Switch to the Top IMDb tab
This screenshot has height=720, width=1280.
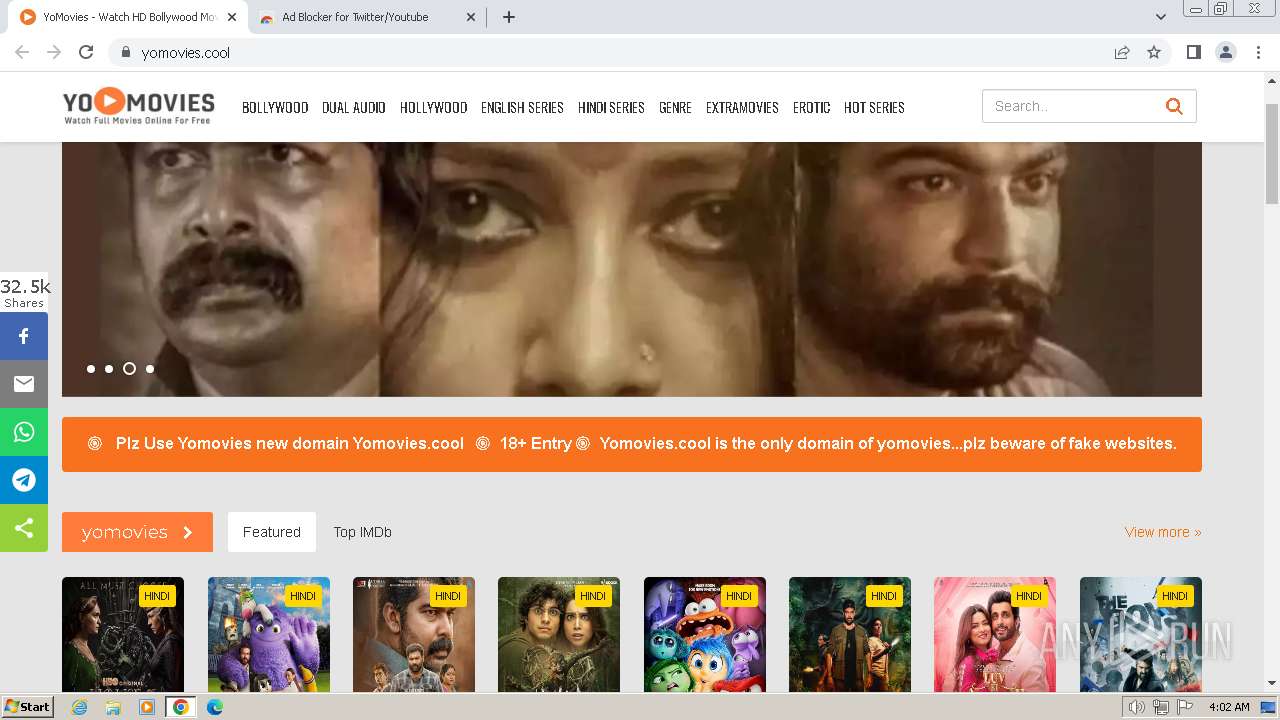tap(363, 532)
